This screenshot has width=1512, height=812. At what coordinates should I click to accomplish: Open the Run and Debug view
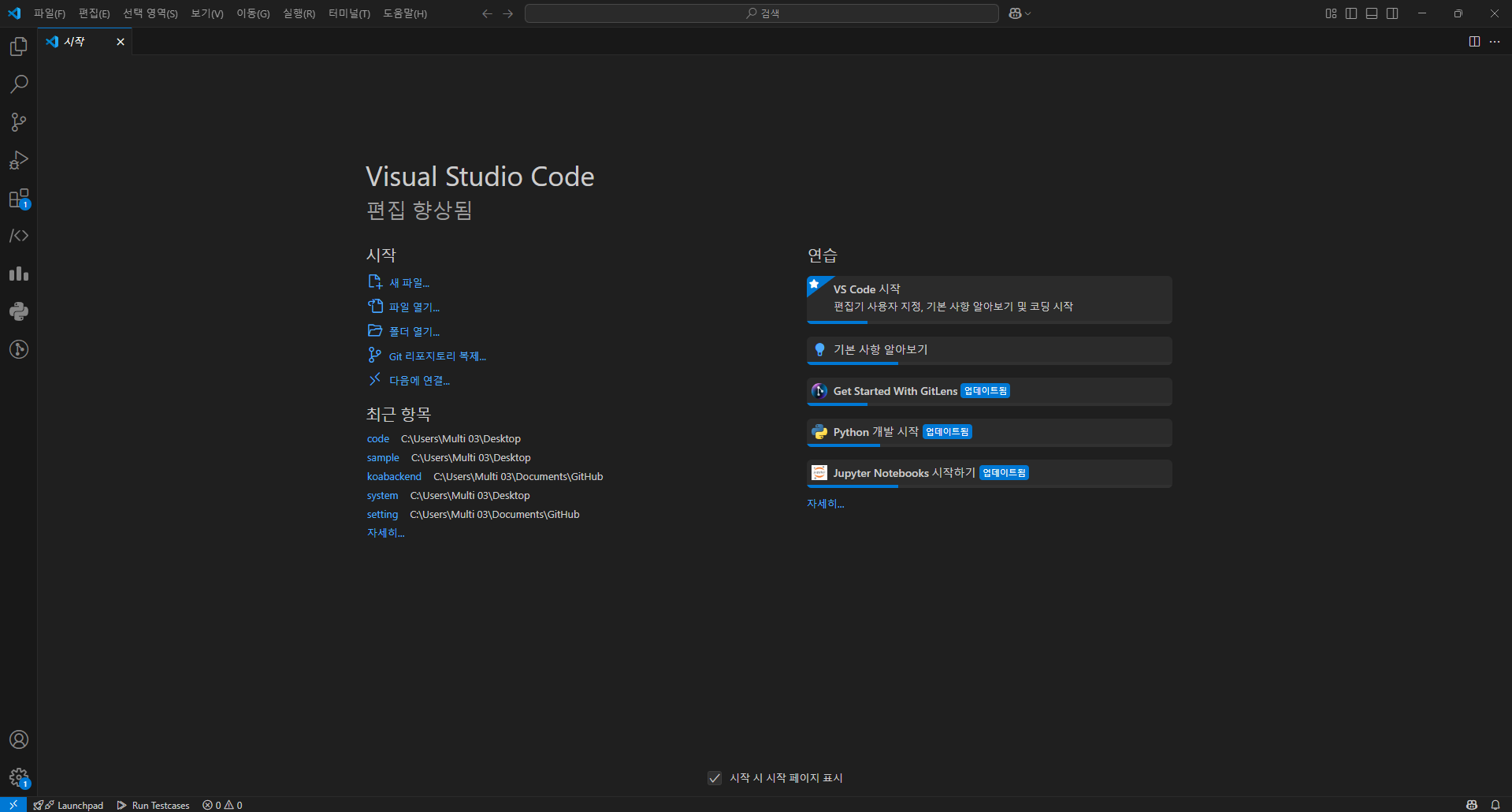tap(19, 160)
